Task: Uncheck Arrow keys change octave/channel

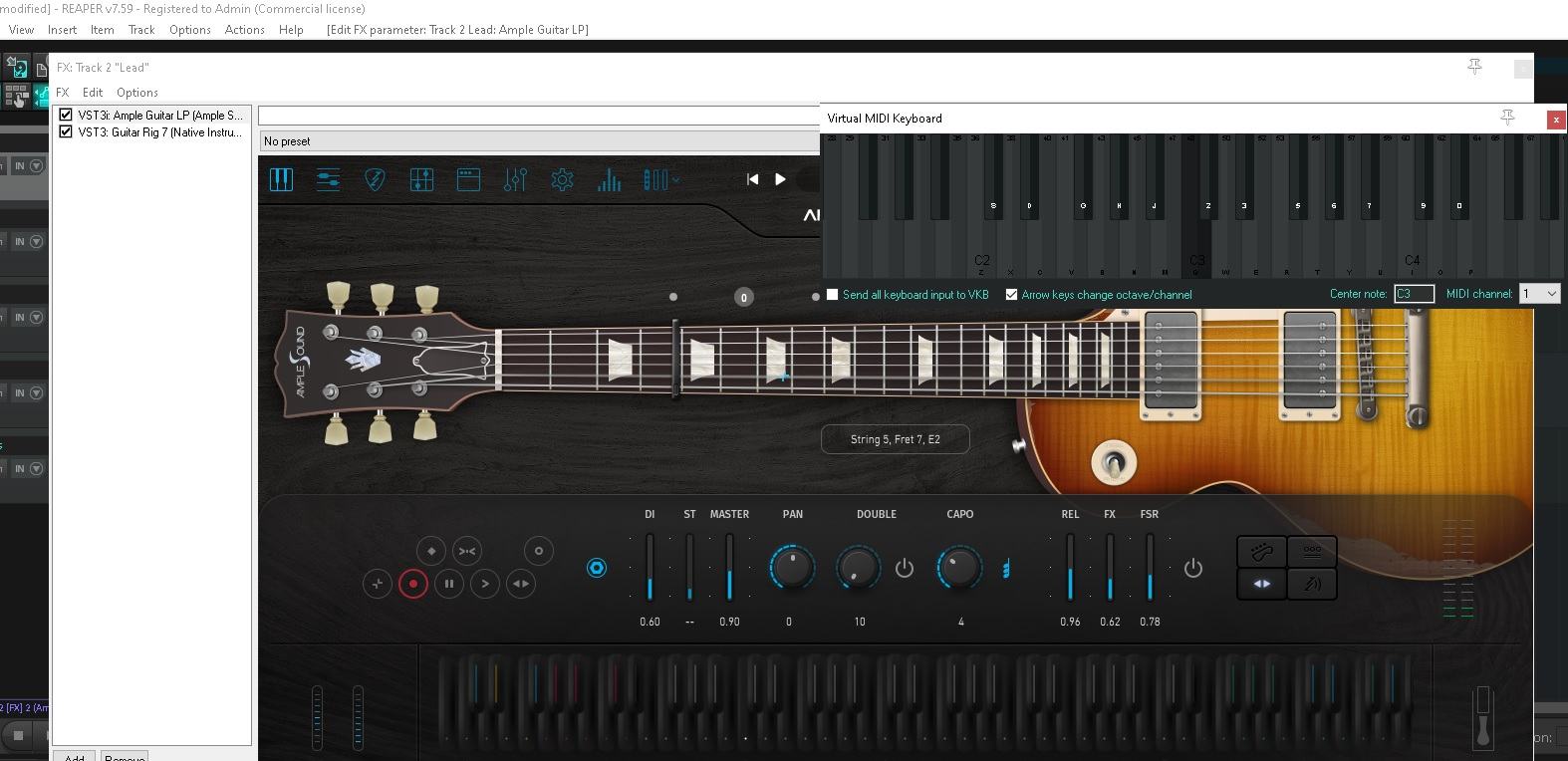Action: tap(1011, 295)
